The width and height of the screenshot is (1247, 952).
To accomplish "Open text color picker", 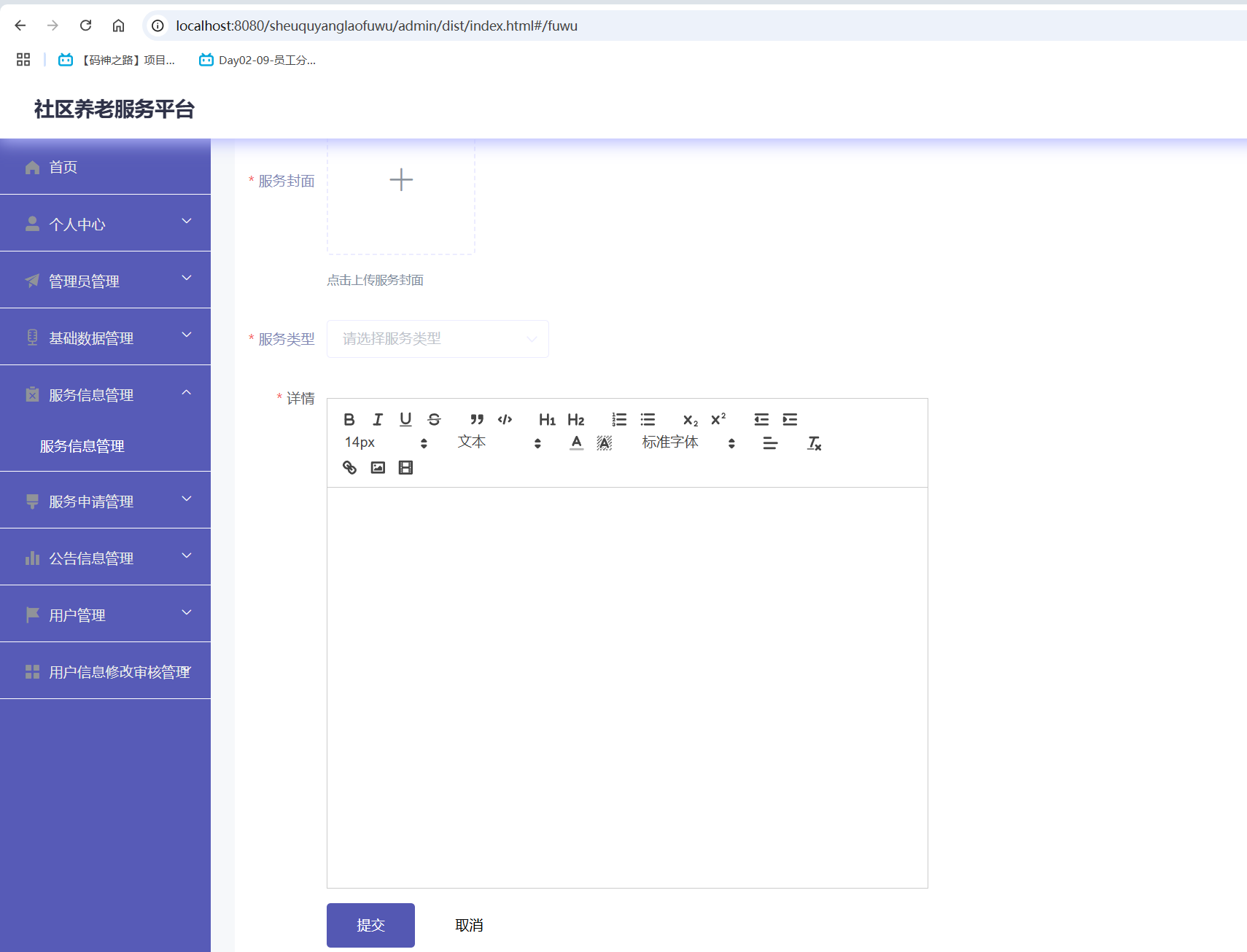I will pyautogui.click(x=576, y=442).
